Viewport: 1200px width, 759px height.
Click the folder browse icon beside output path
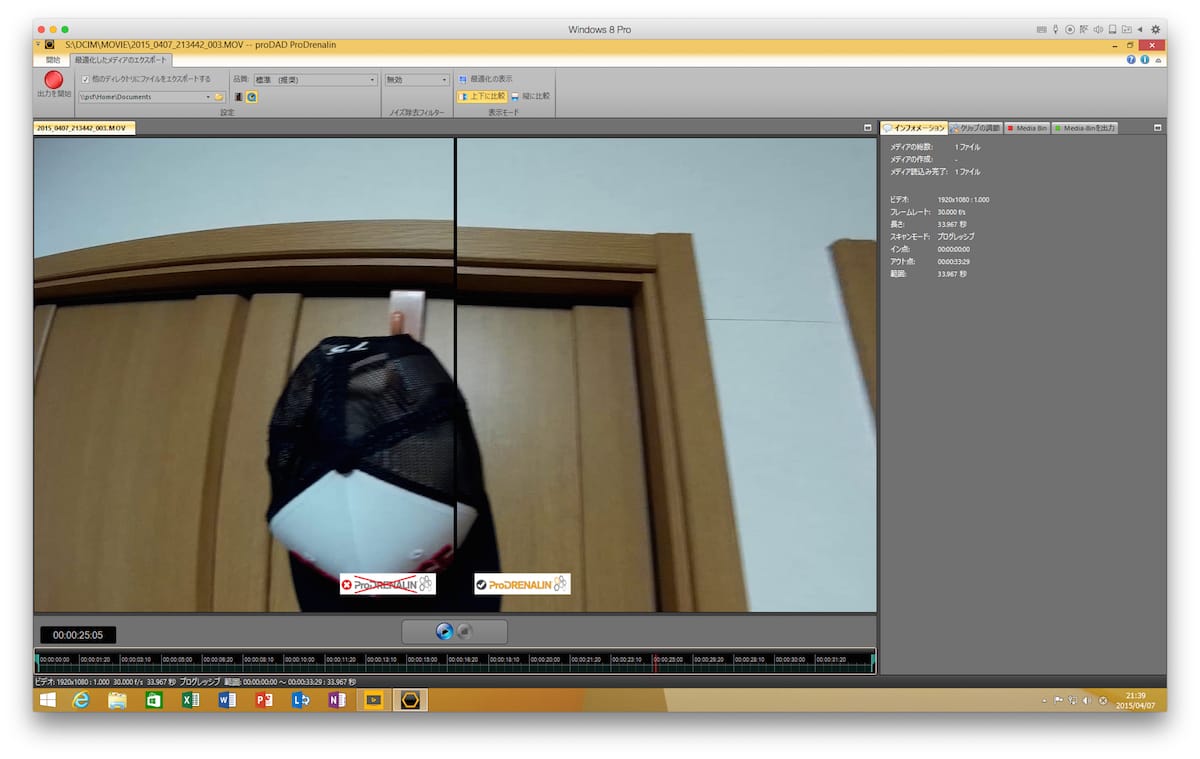coord(219,97)
